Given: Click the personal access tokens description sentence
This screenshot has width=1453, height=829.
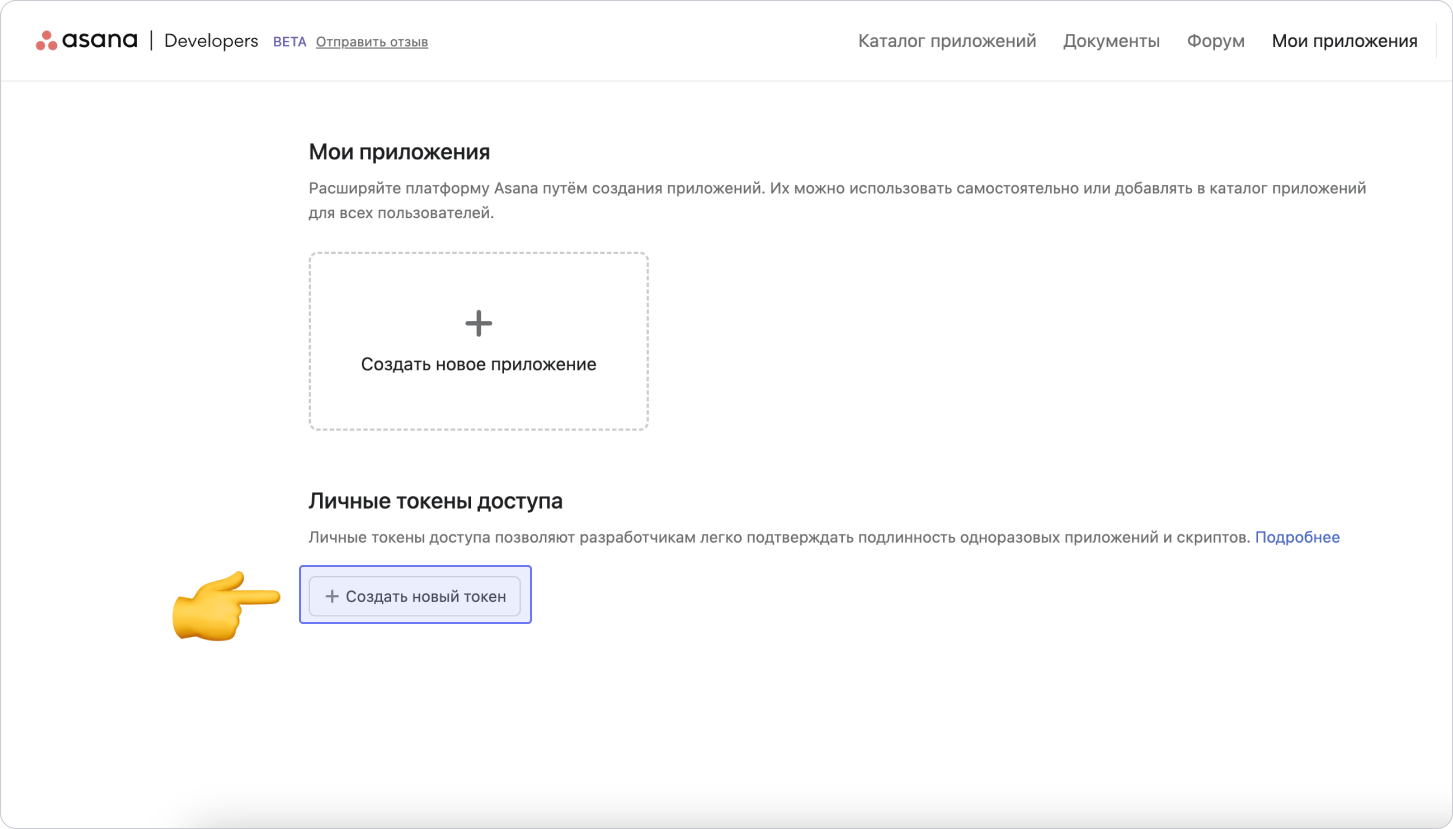Looking at the screenshot, I should pyautogui.click(x=779, y=537).
